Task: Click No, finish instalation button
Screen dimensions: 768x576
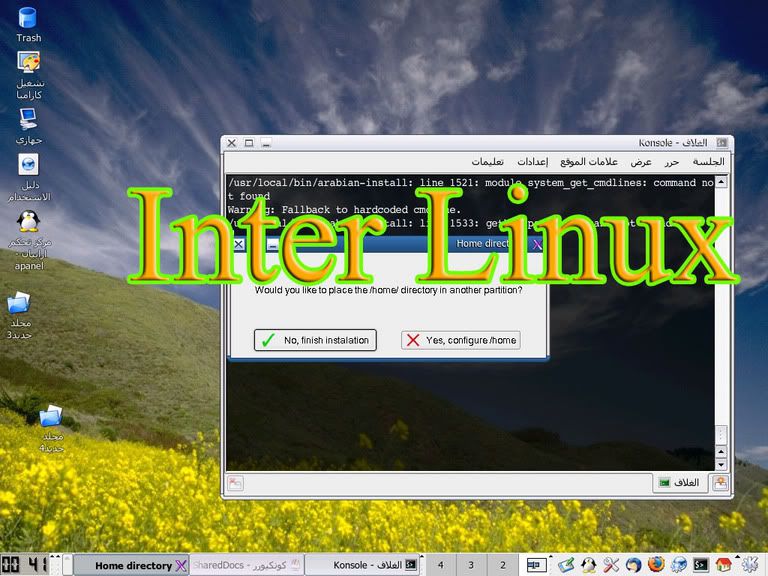Action: coord(315,340)
